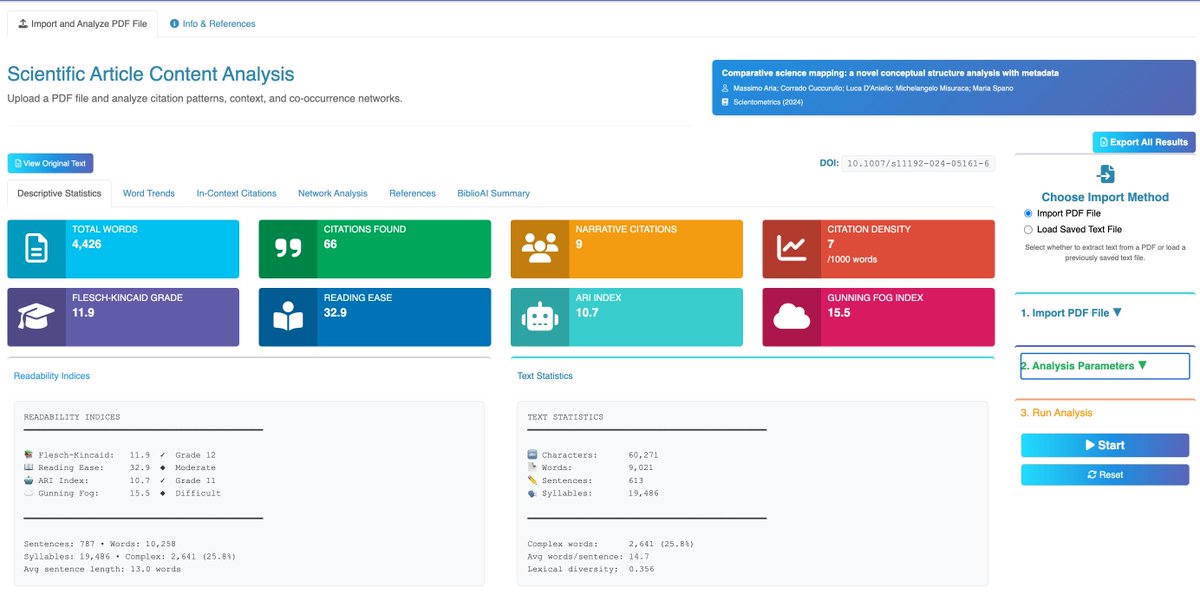Click the article title in blue banner
1200x601 pixels.
(890, 73)
